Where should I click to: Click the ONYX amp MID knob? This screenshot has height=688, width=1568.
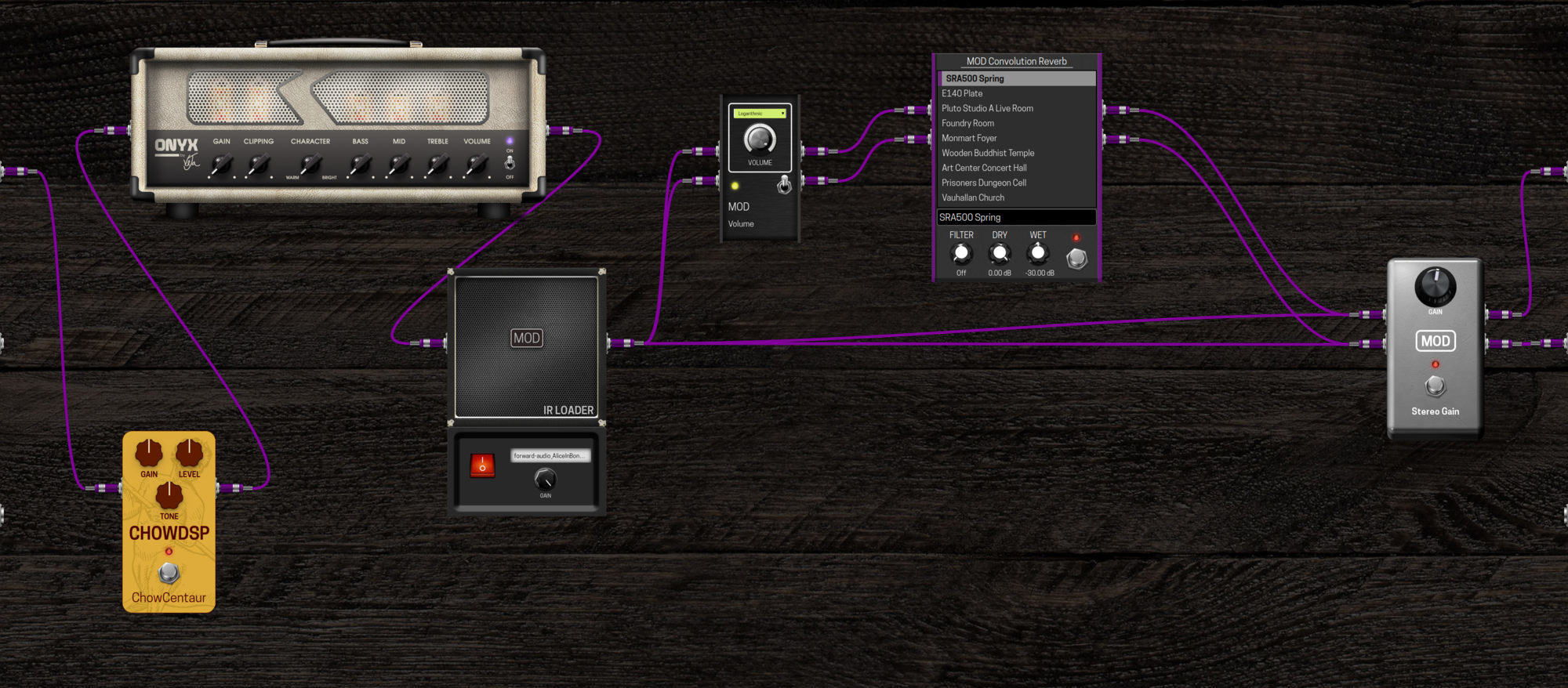[399, 165]
